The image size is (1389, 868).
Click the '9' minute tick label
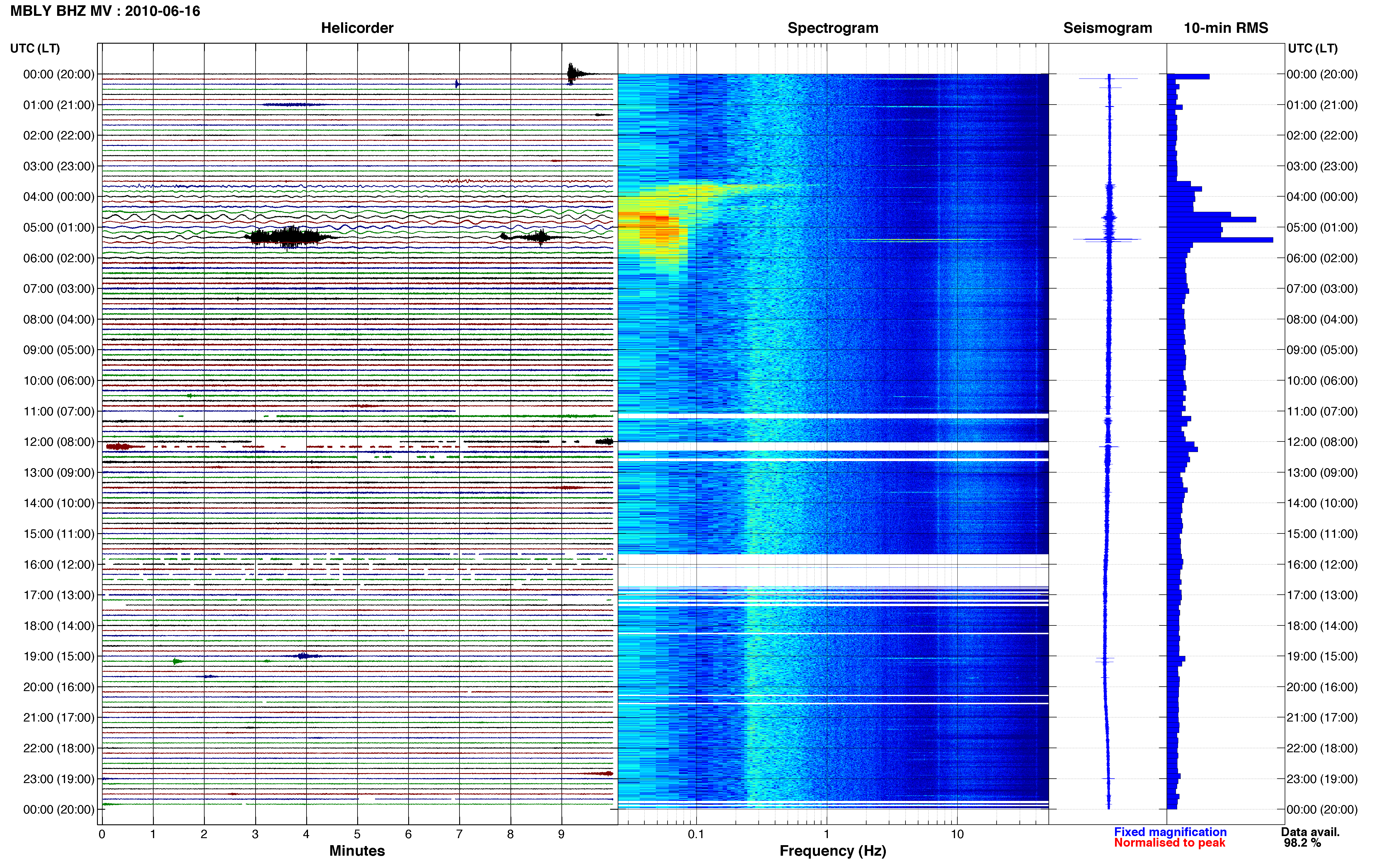(x=561, y=834)
